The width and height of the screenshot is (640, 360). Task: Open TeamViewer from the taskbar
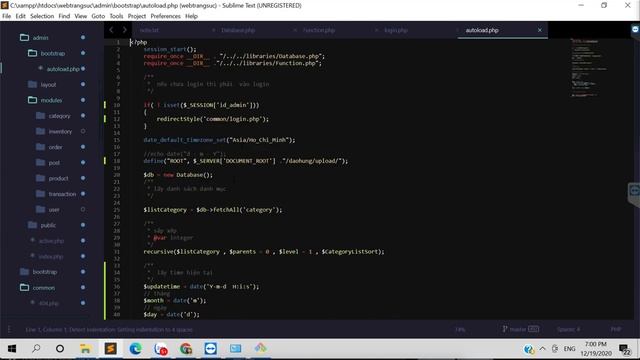pyautogui.click(x=211, y=349)
